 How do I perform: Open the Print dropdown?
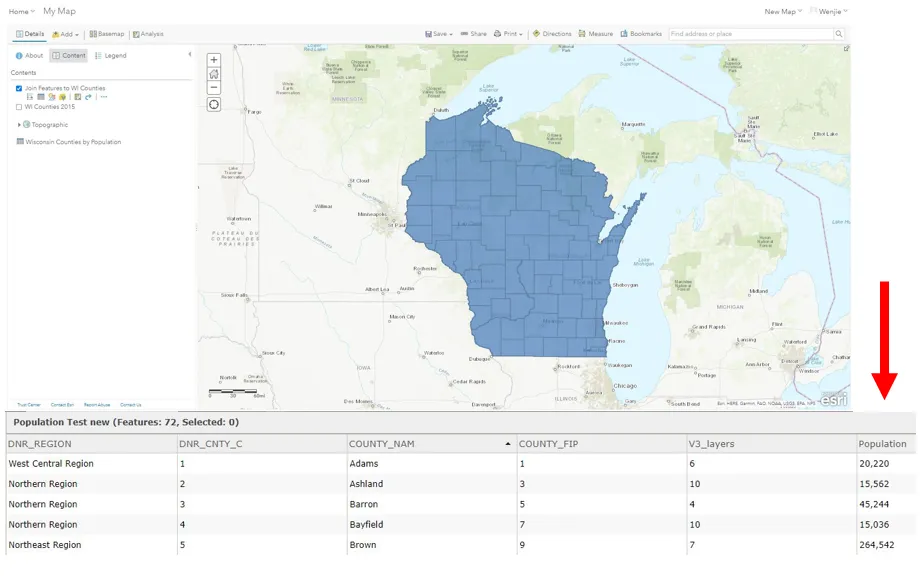tap(510, 34)
